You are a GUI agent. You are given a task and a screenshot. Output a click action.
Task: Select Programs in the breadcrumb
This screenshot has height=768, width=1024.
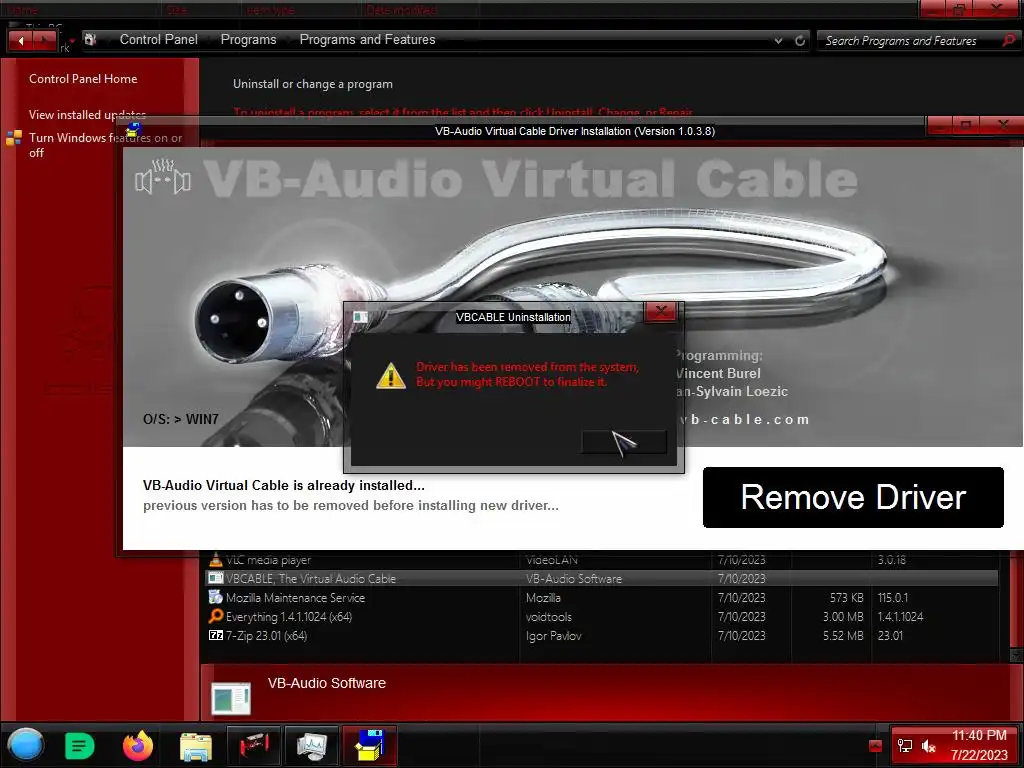(248, 40)
